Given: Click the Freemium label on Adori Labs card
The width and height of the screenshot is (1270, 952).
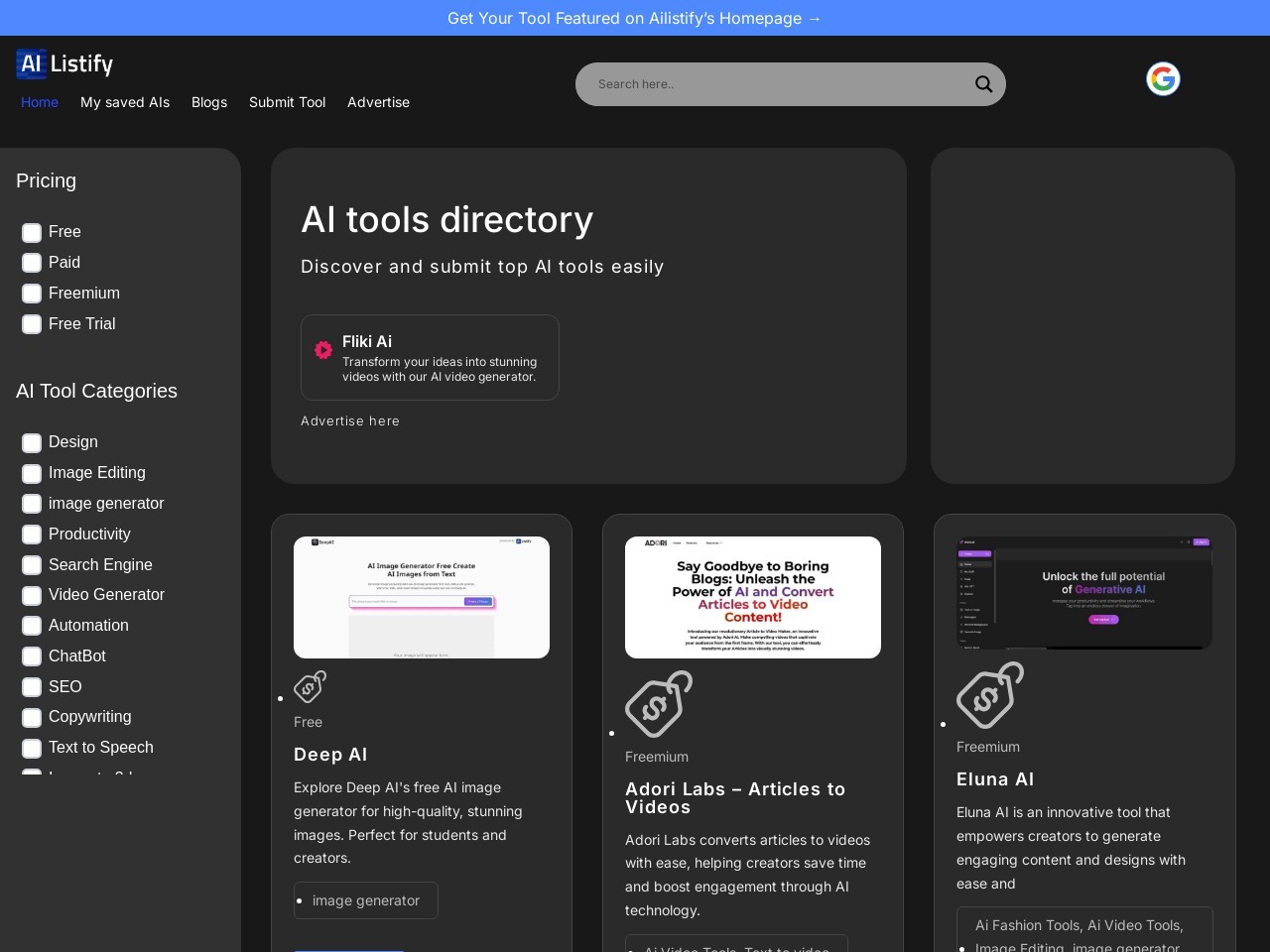Looking at the screenshot, I should 657,757.
